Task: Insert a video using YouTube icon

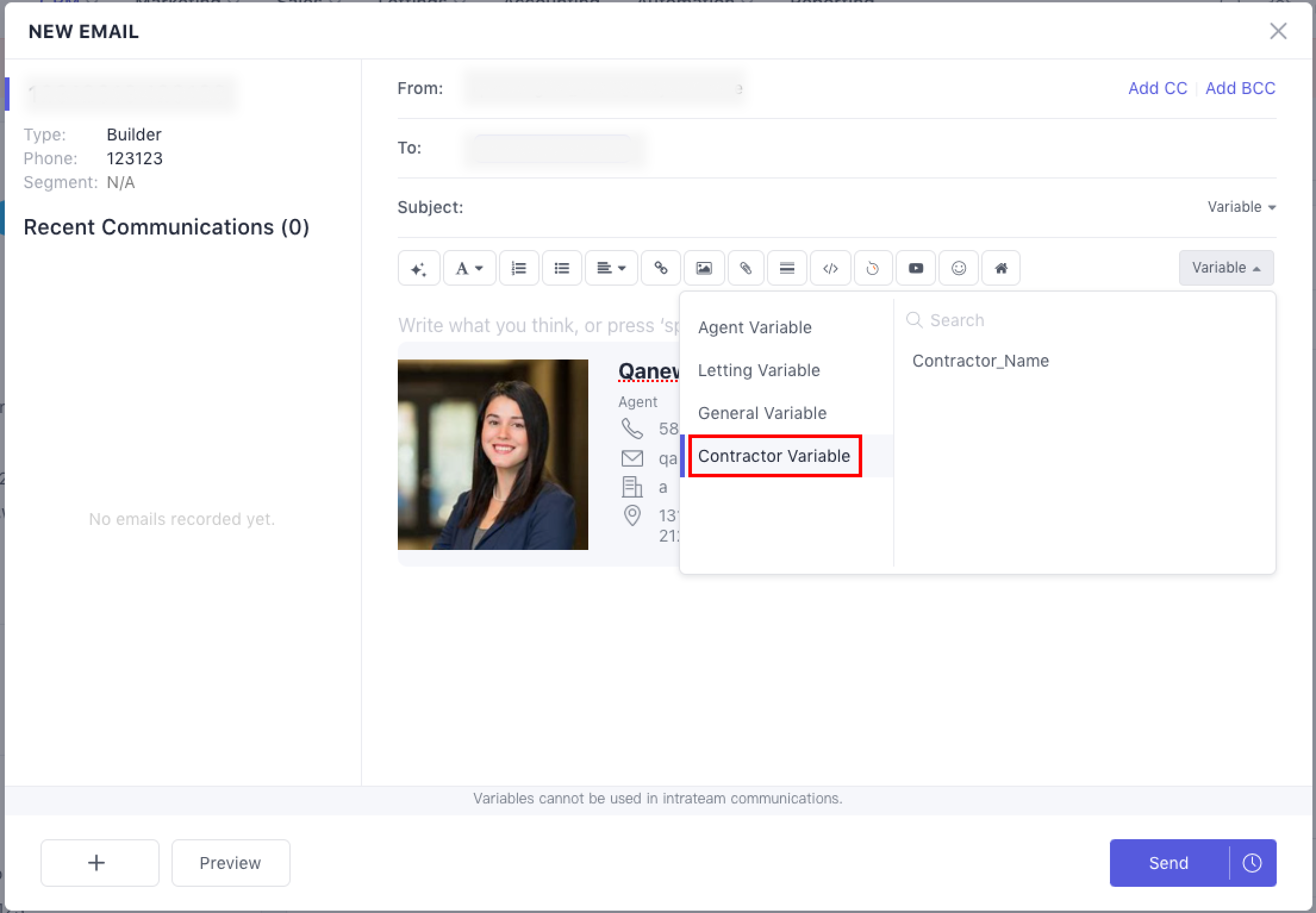Action: (x=916, y=268)
